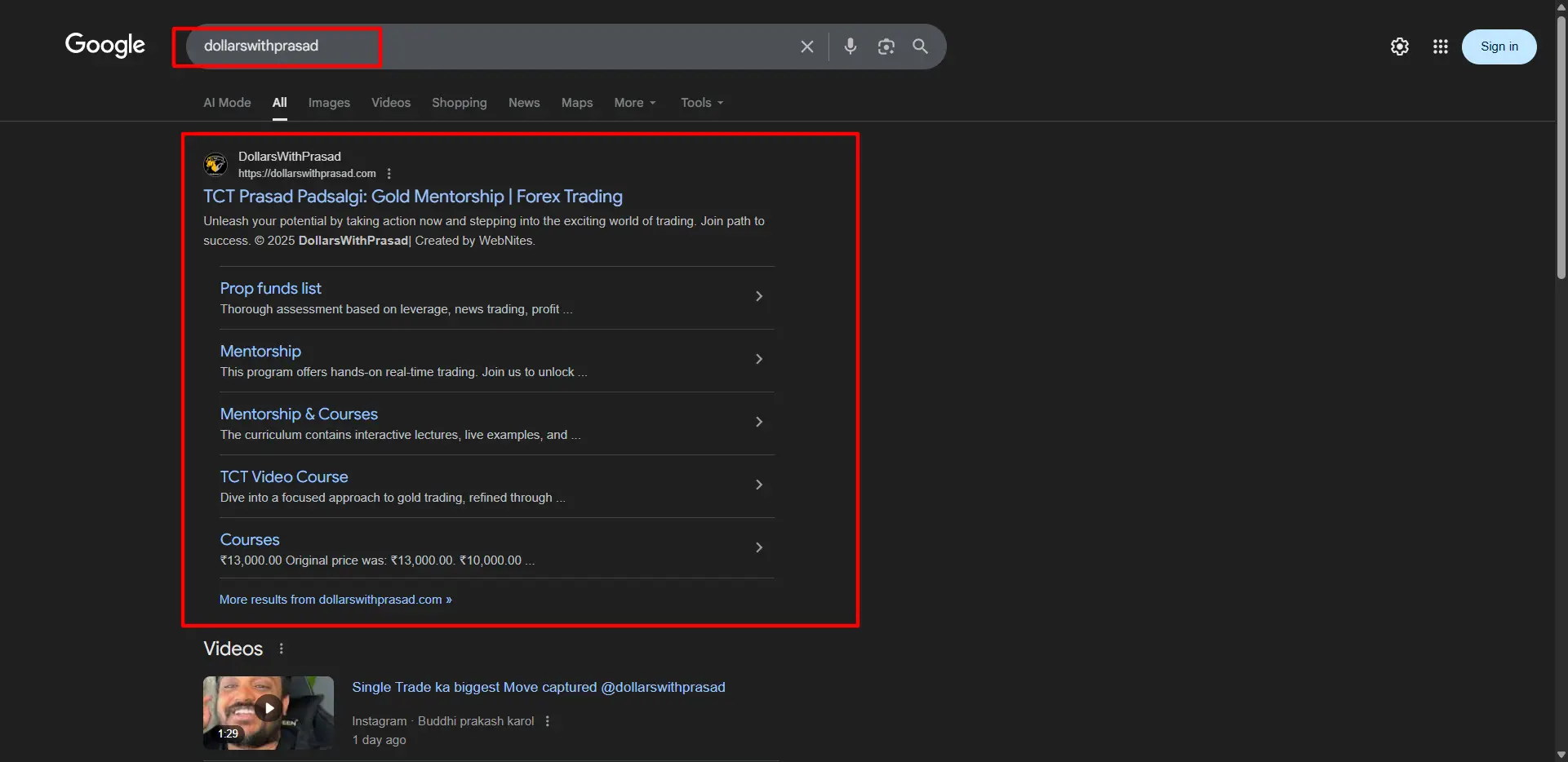Open quick settings gear icon
The width and height of the screenshot is (1568, 762).
click(1400, 47)
